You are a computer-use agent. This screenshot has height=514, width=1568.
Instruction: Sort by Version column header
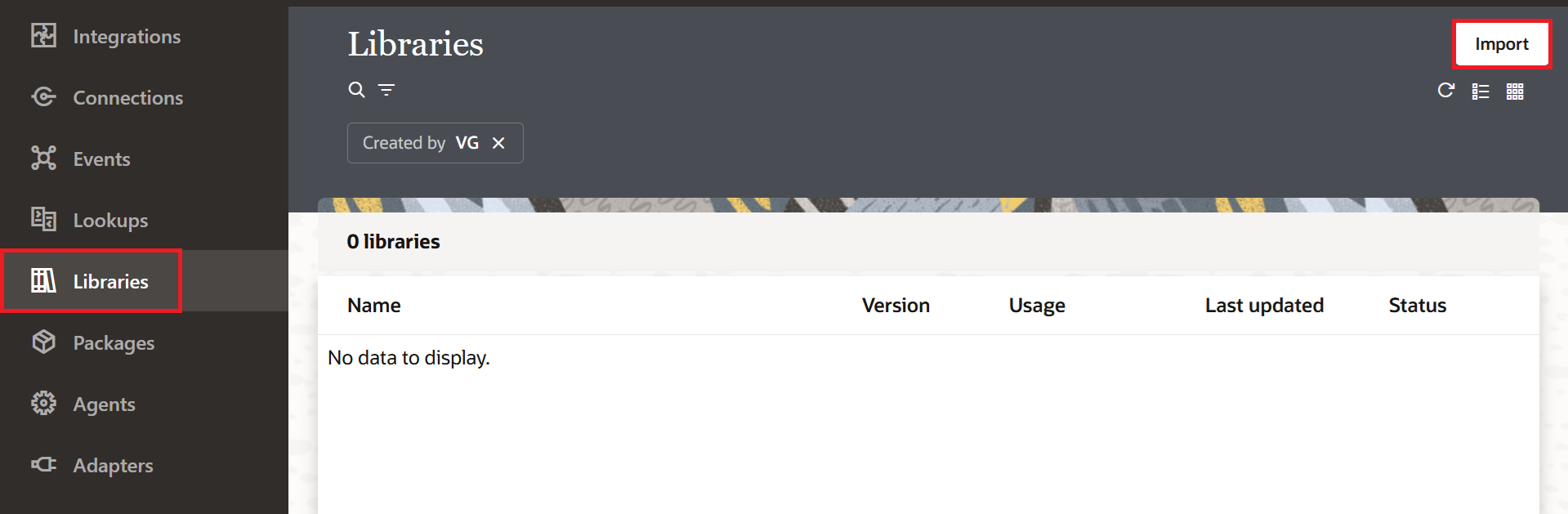click(896, 306)
